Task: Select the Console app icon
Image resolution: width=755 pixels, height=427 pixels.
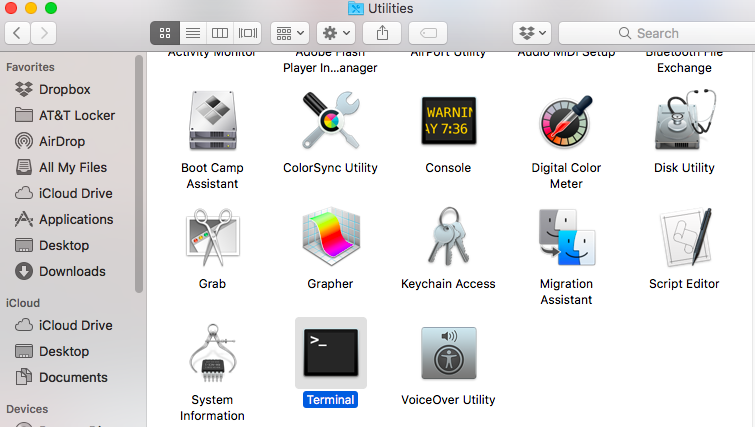Action: point(449,120)
